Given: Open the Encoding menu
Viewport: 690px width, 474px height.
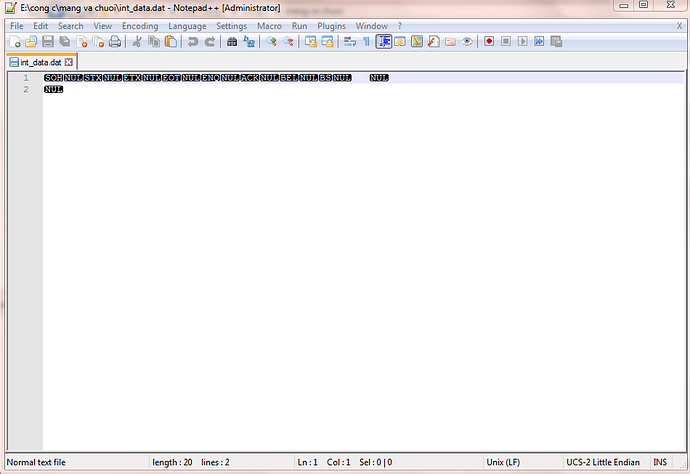Looking at the screenshot, I should tap(140, 25).
